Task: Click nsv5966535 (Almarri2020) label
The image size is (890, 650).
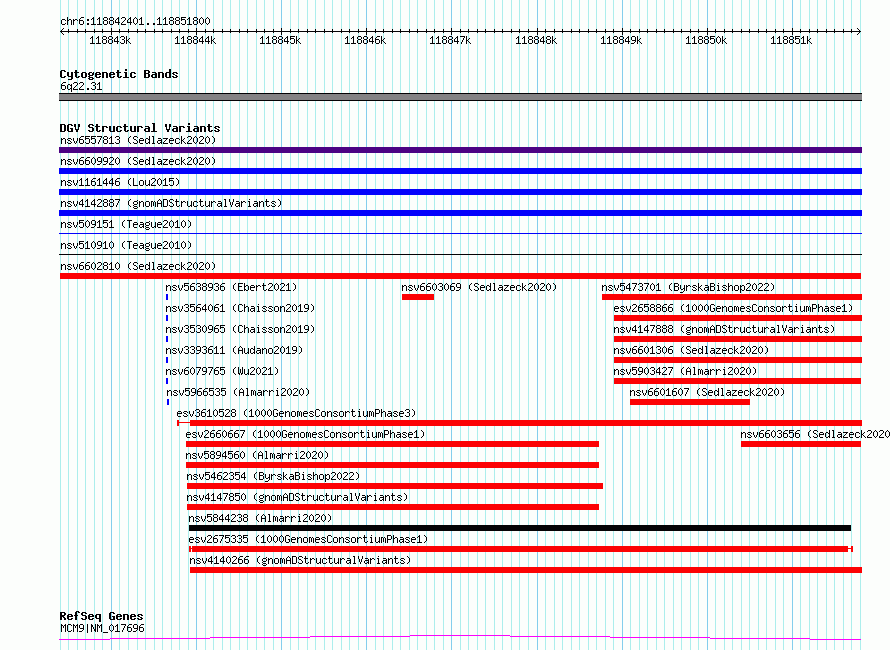Action: click(x=238, y=392)
